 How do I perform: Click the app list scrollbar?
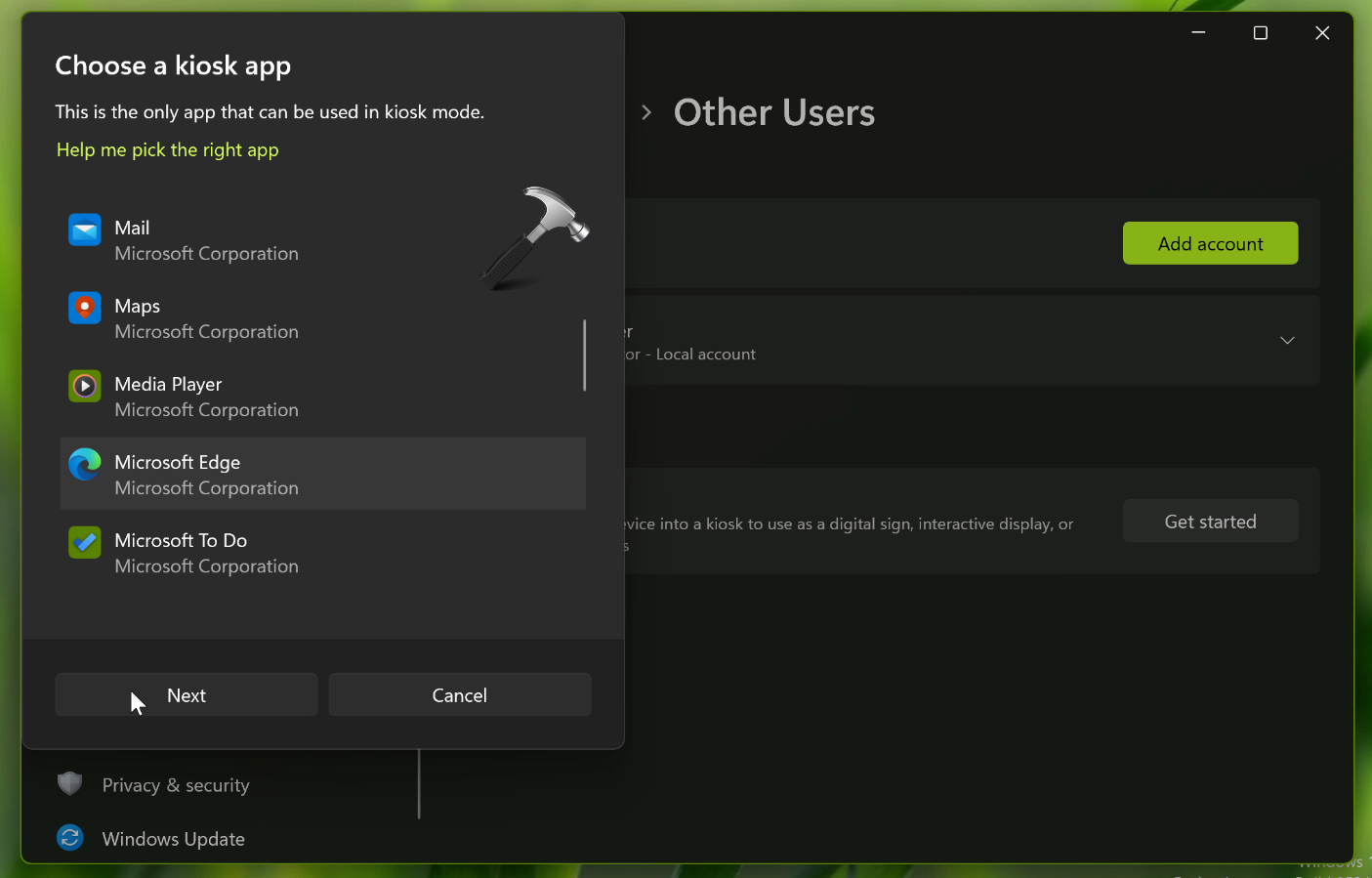point(584,355)
